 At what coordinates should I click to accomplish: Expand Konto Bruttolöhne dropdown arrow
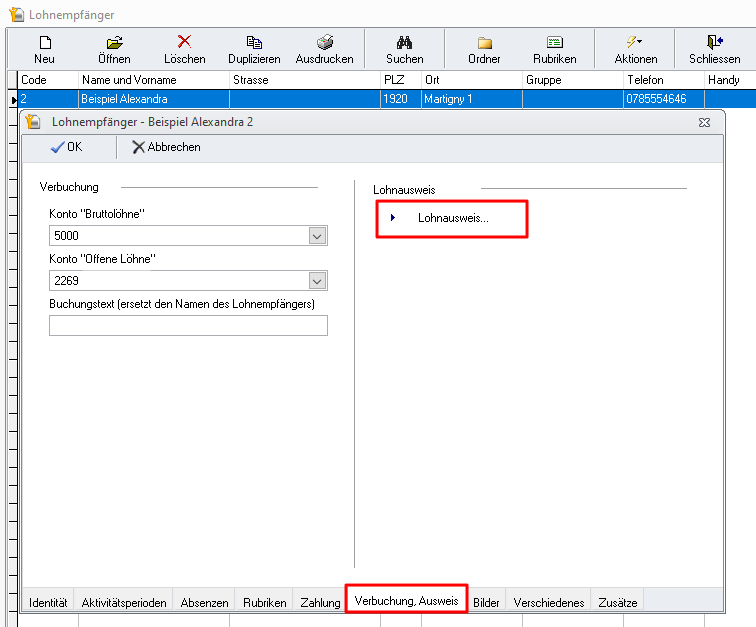[317, 236]
